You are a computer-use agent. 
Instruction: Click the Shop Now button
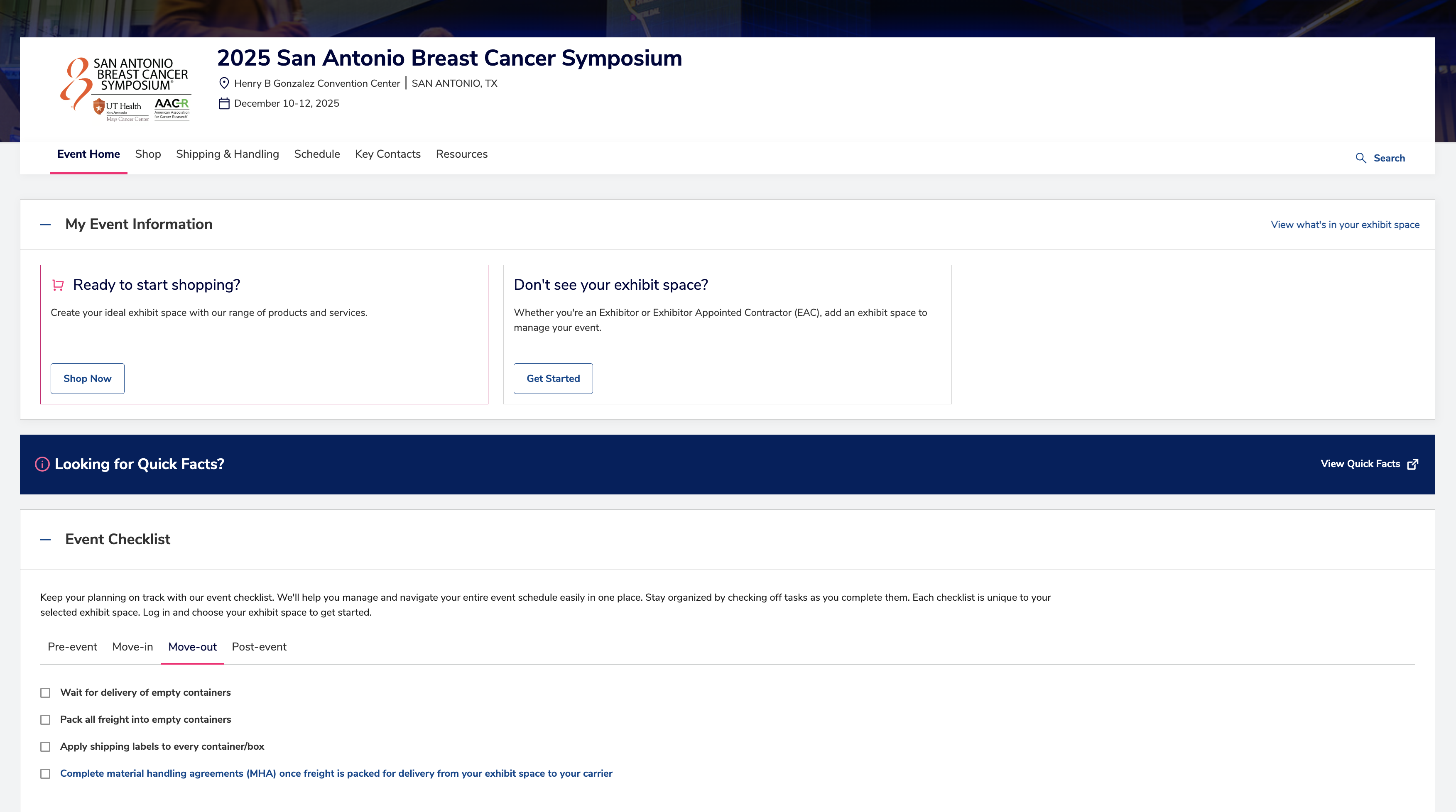pos(88,379)
